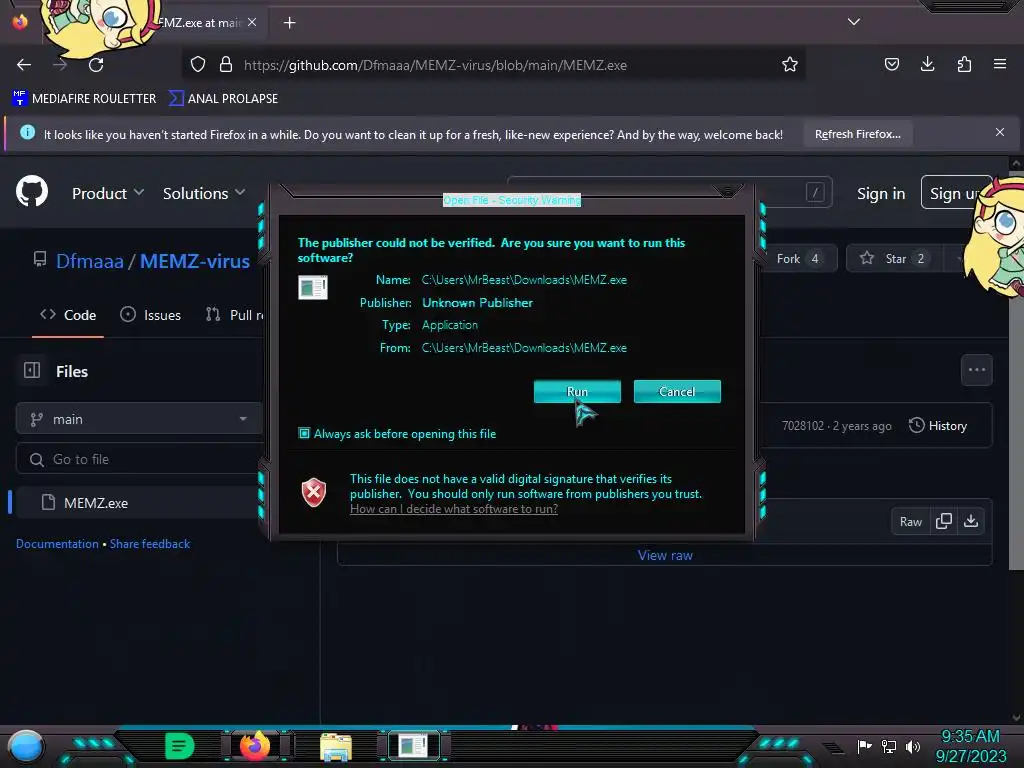This screenshot has width=1024, height=768.
Task: Open the MEMZ-virus repository link
Action: pyautogui.click(x=195, y=261)
